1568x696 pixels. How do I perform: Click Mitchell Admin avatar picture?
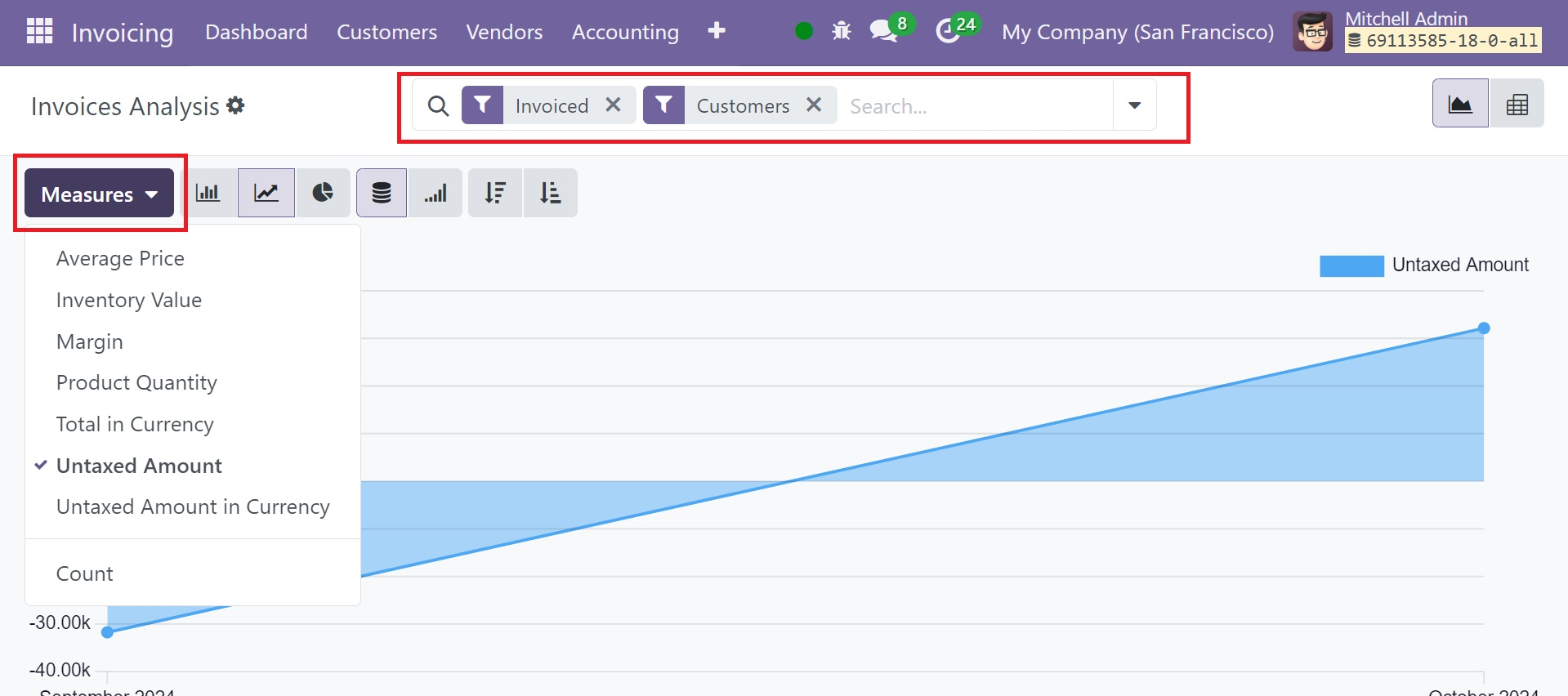(1312, 32)
